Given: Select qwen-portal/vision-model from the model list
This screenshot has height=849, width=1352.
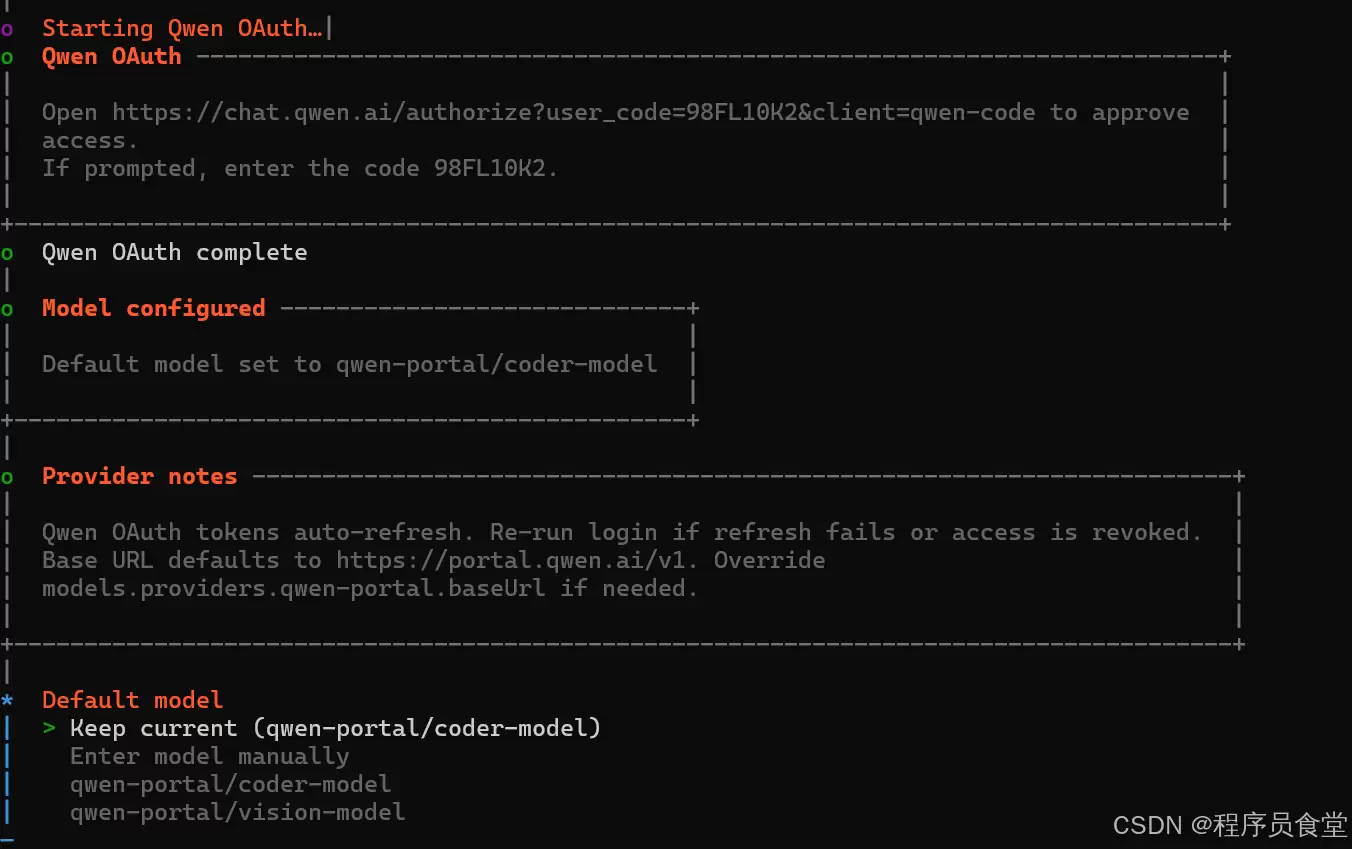Looking at the screenshot, I should tap(237, 812).
